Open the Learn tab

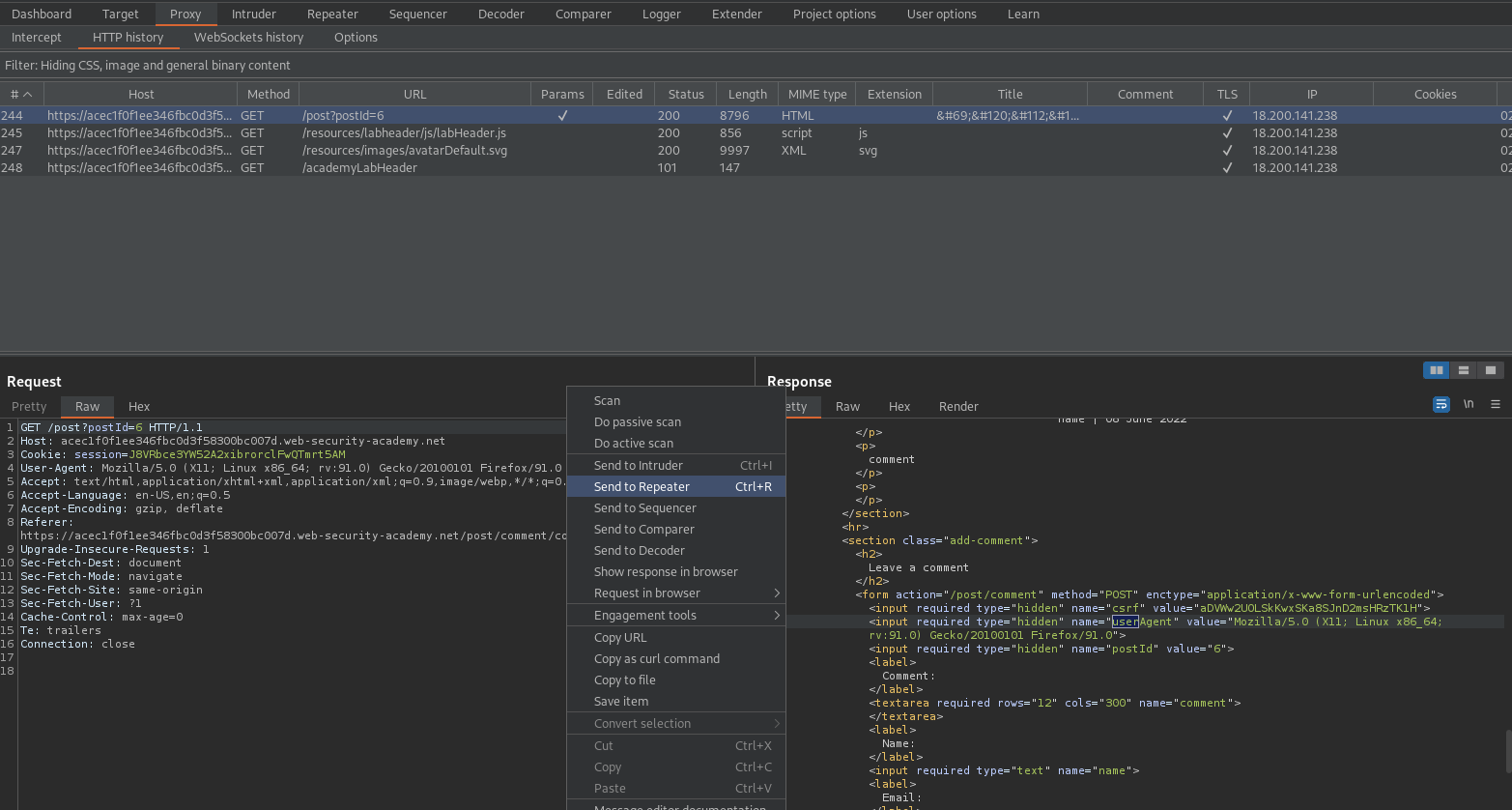[x=1024, y=14]
